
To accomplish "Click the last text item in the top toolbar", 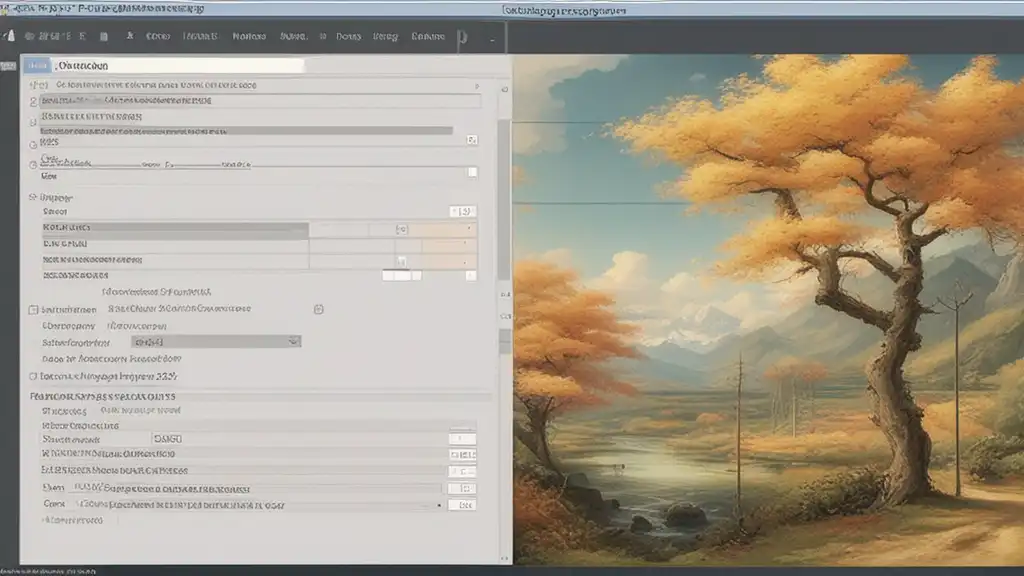I will pyautogui.click(x=427, y=37).
